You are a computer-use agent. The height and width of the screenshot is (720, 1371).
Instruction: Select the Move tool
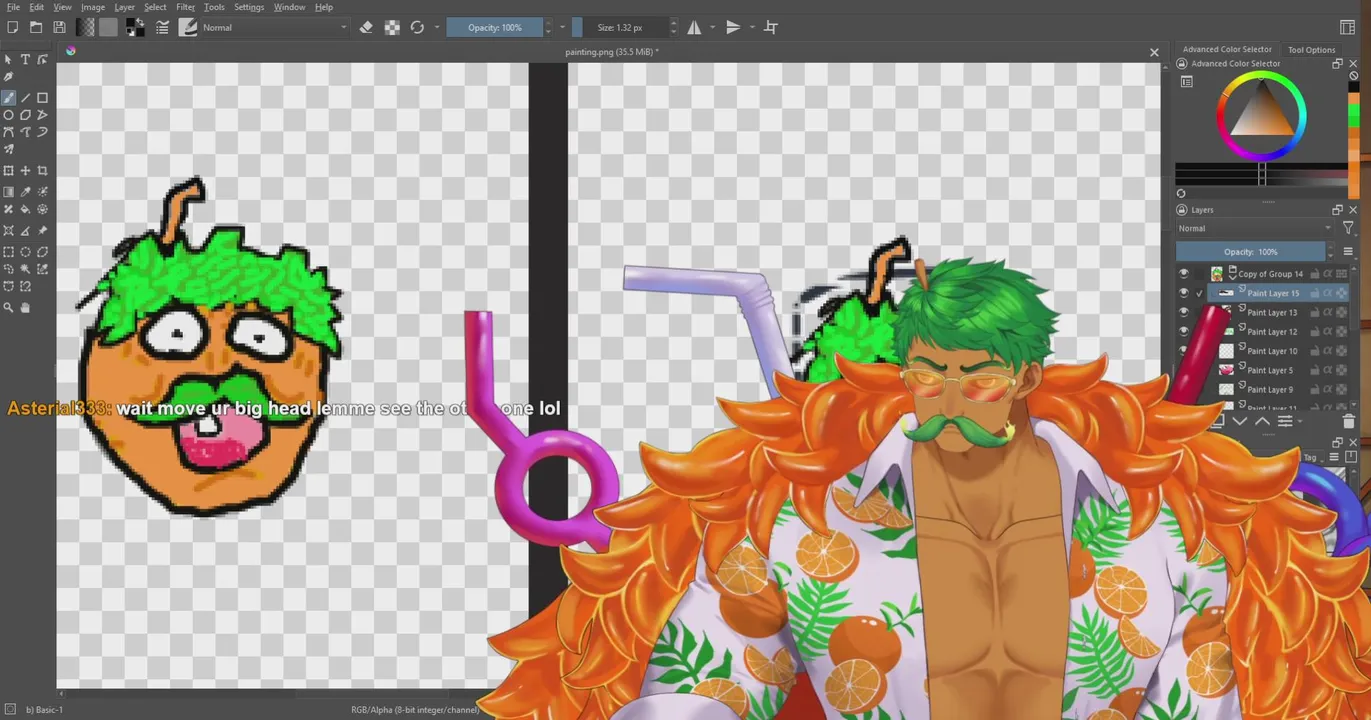pos(25,171)
